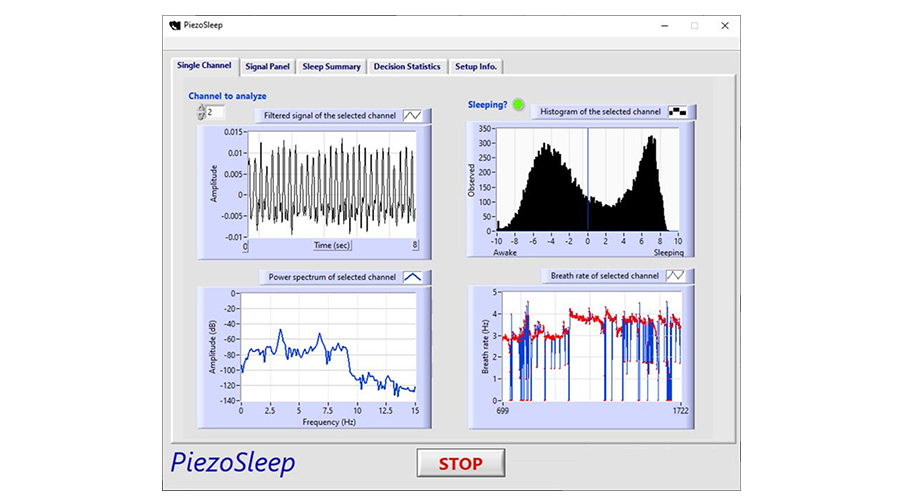Click the green Sleeping? indicator light
900x503 pixels.
tap(518, 104)
